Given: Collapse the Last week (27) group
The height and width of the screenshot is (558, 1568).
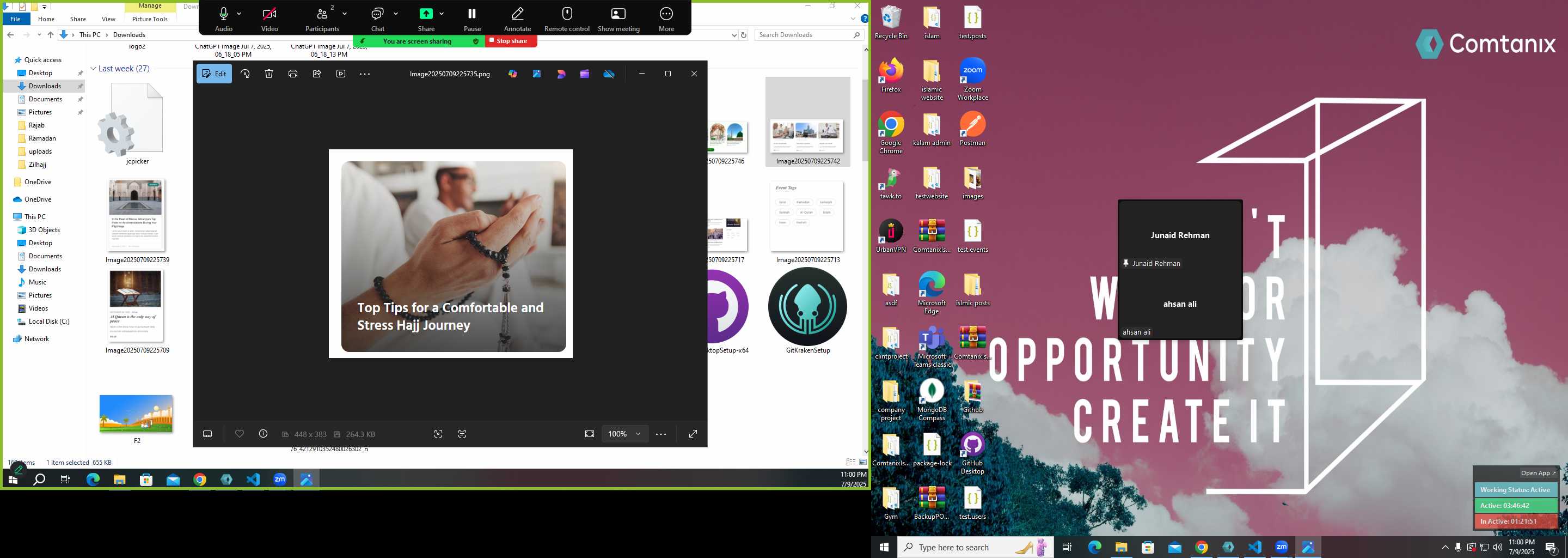Looking at the screenshot, I should point(93,69).
